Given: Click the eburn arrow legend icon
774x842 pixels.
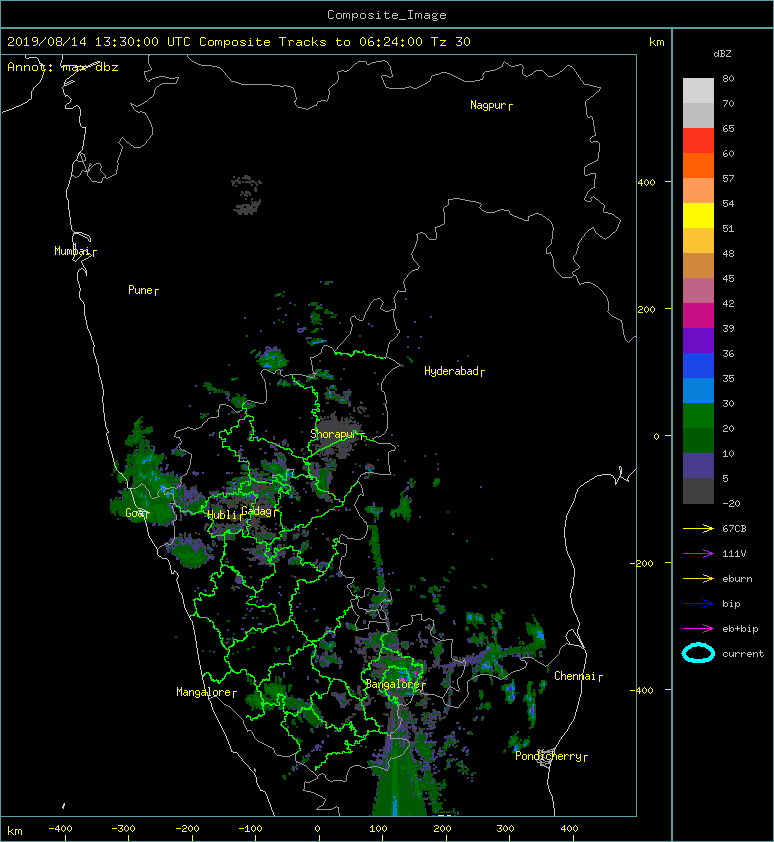Looking at the screenshot, I should pos(698,579).
